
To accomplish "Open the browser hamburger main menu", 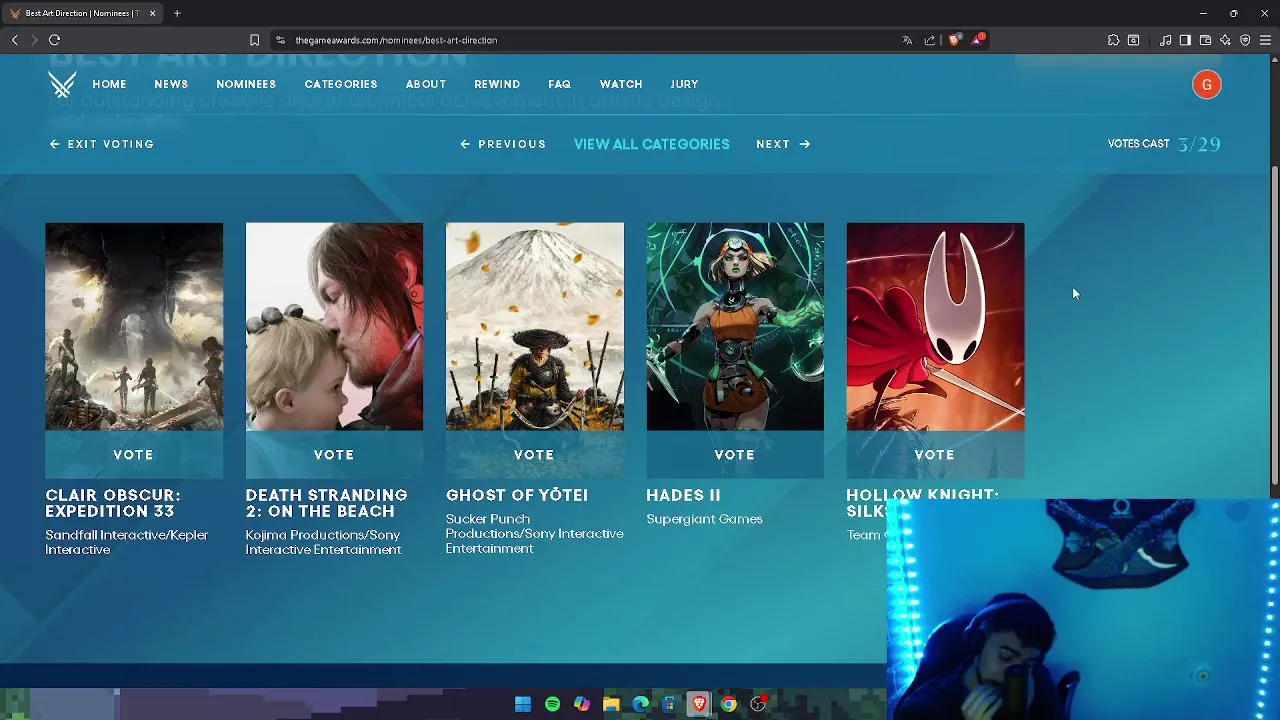I will pyautogui.click(x=1265, y=40).
